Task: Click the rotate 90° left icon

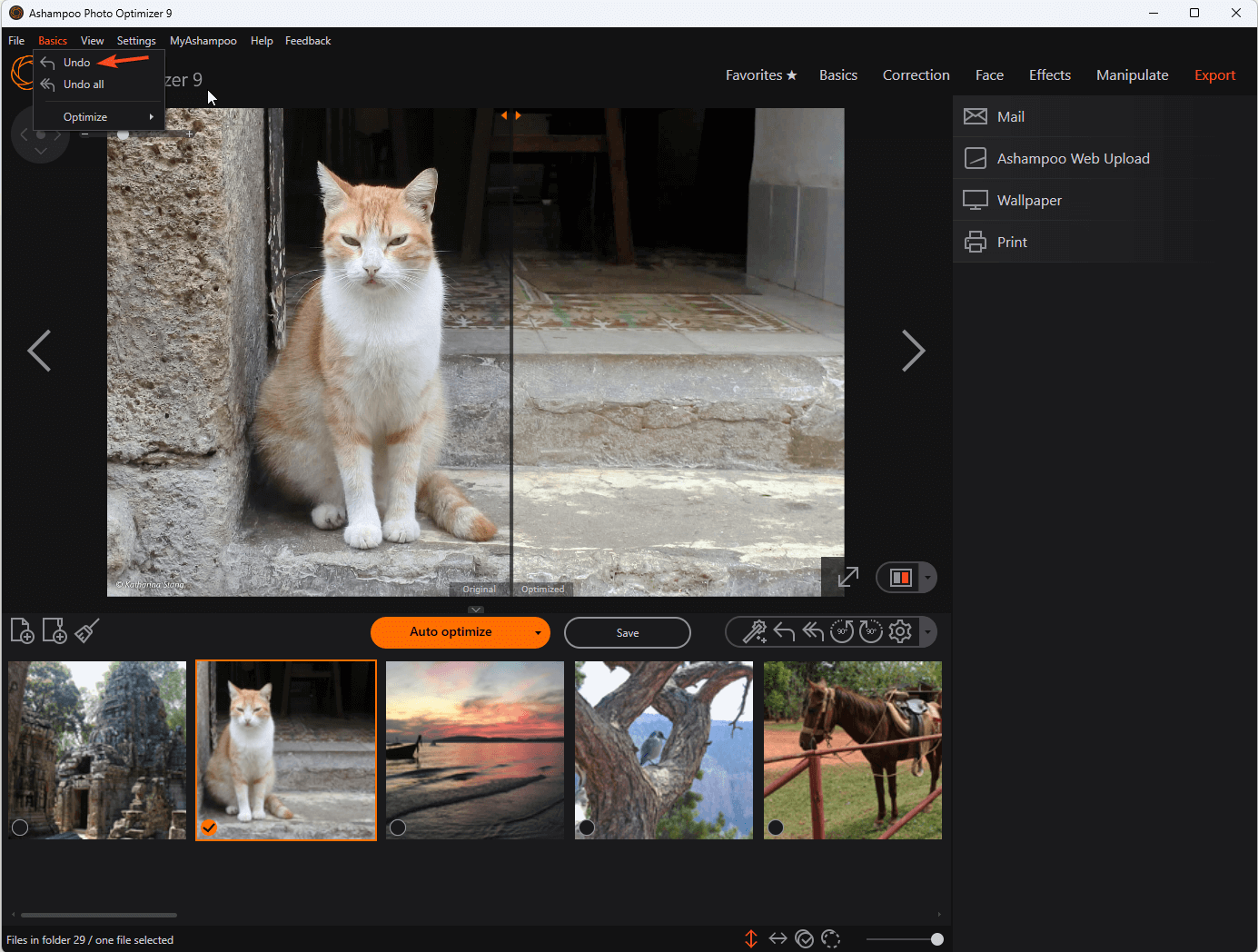Action: point(841,631)
